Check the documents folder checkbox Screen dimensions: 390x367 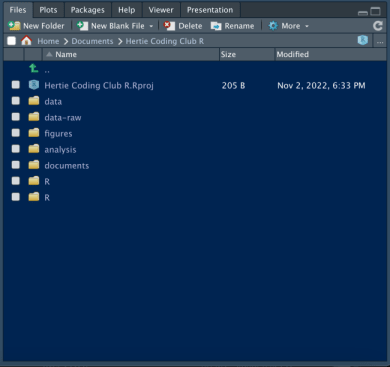pyautogui.click(x=16, y=165)
